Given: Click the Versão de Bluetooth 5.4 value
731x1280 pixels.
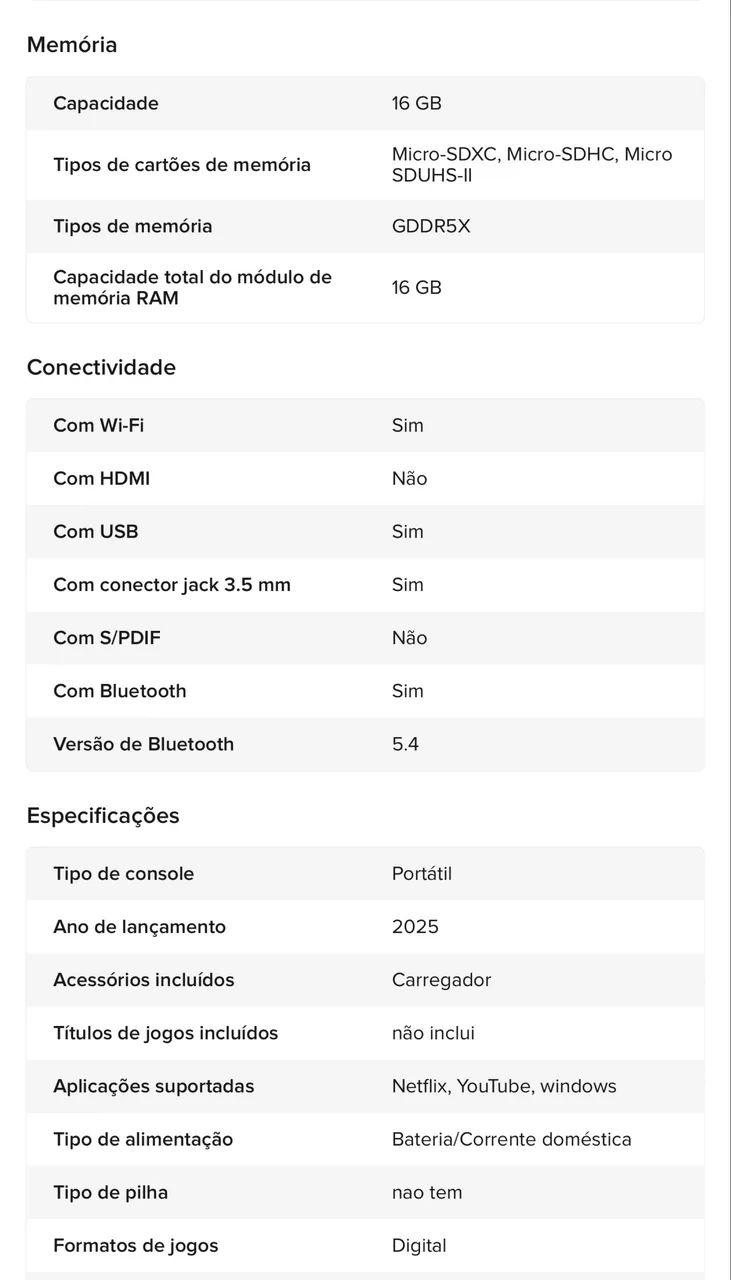Looking at the screenshot, I should click(x=405, y=744).
